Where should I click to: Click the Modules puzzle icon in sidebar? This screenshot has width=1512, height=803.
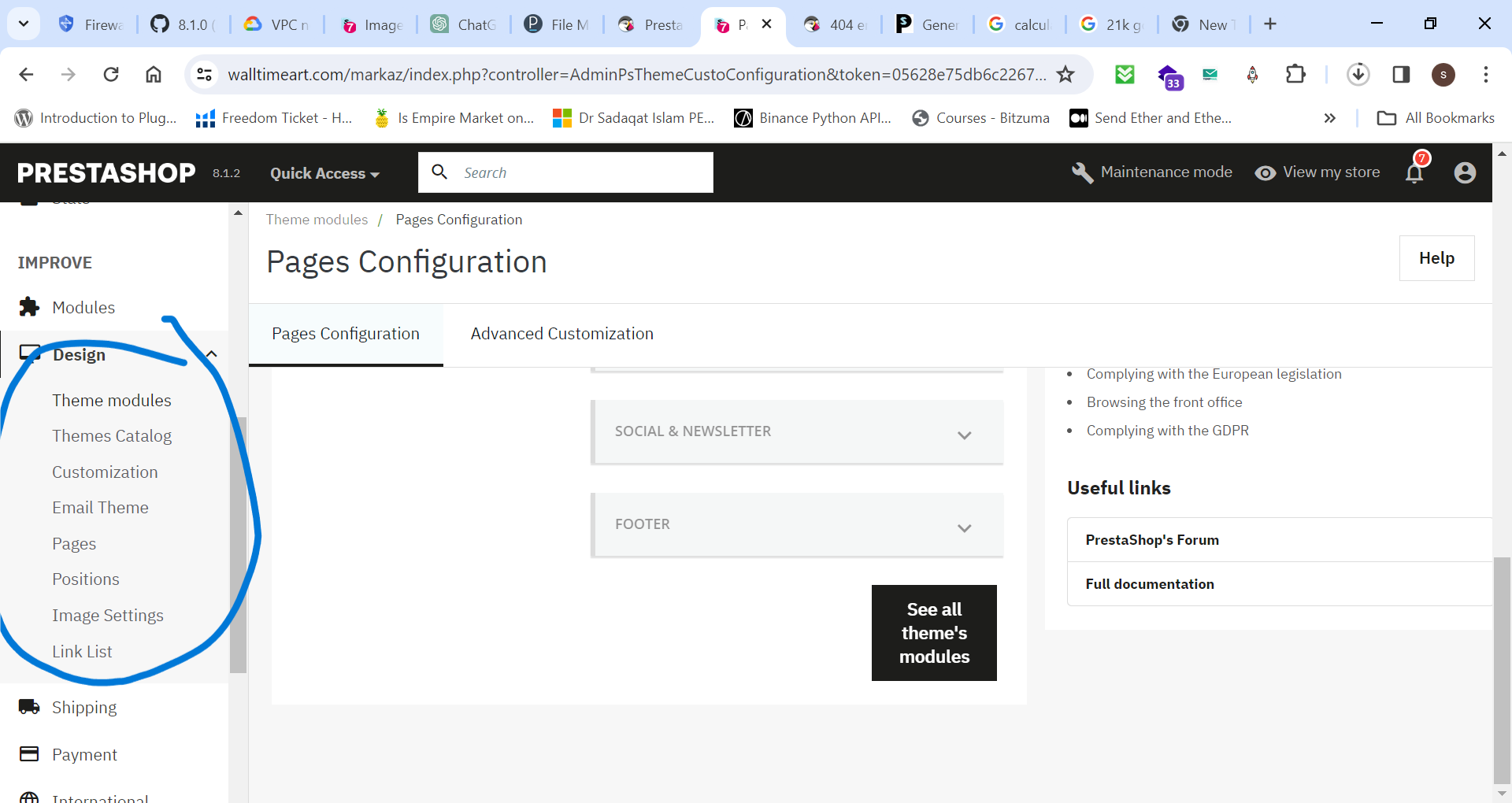pyautogui.click(x=29, y=307)
